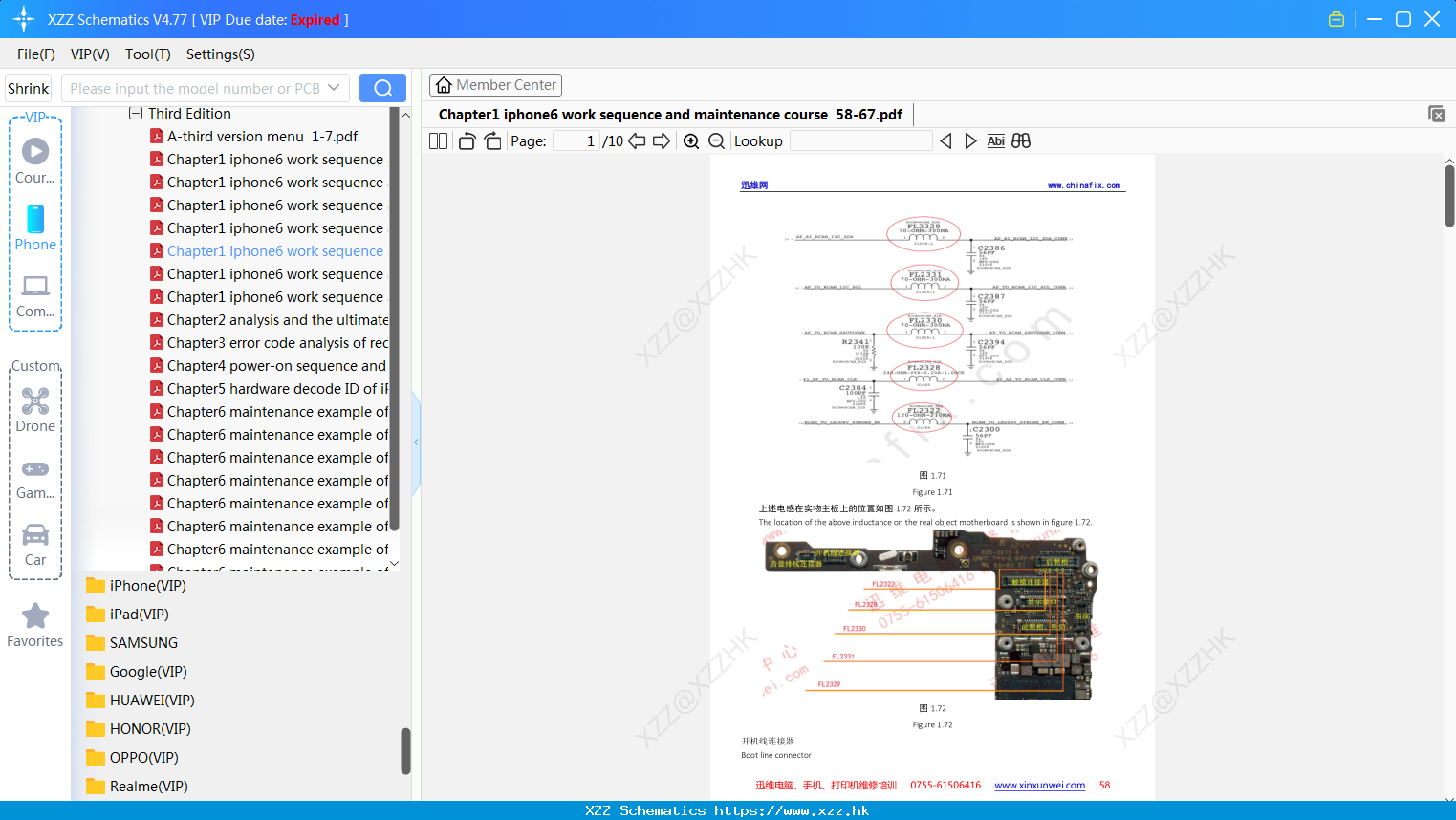Open the HUAWEI(VIP) folder
The height and width of the screenshot is (820, 1456).
point(141,700)
